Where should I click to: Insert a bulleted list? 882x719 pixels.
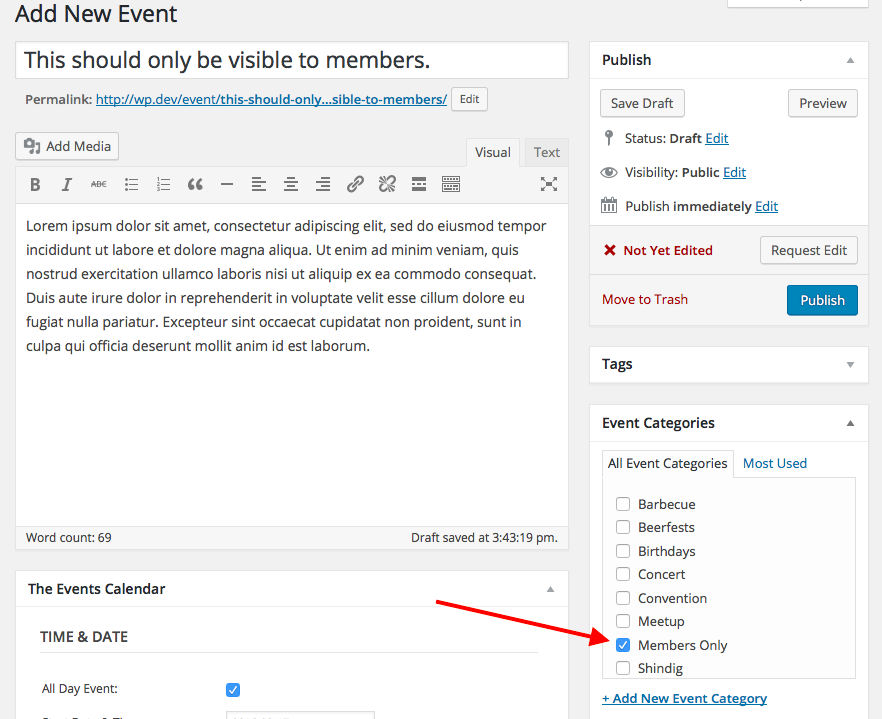[x=131, y=184]
